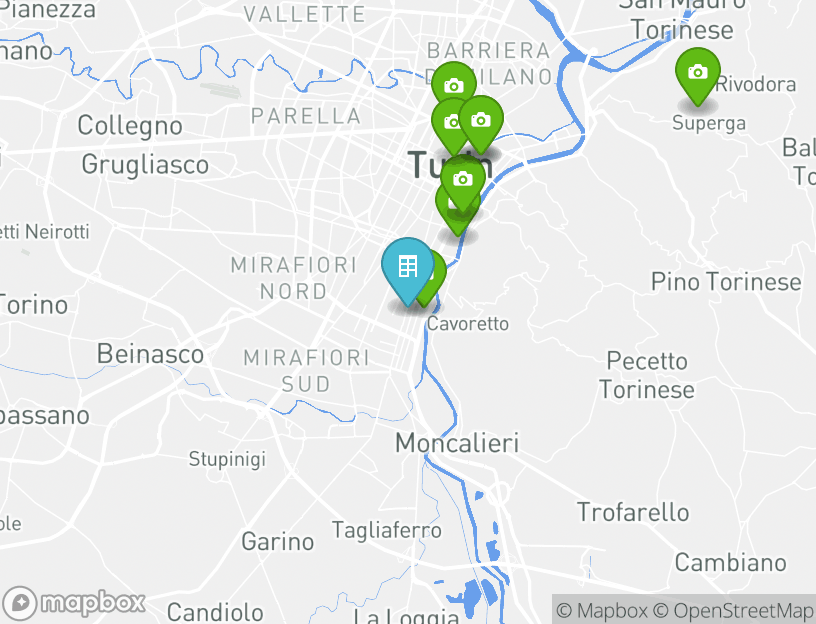The height and width of the screenshot is (624, 816).
Task: Click the MIRAFIORI NORD district label
Action: 294,278
